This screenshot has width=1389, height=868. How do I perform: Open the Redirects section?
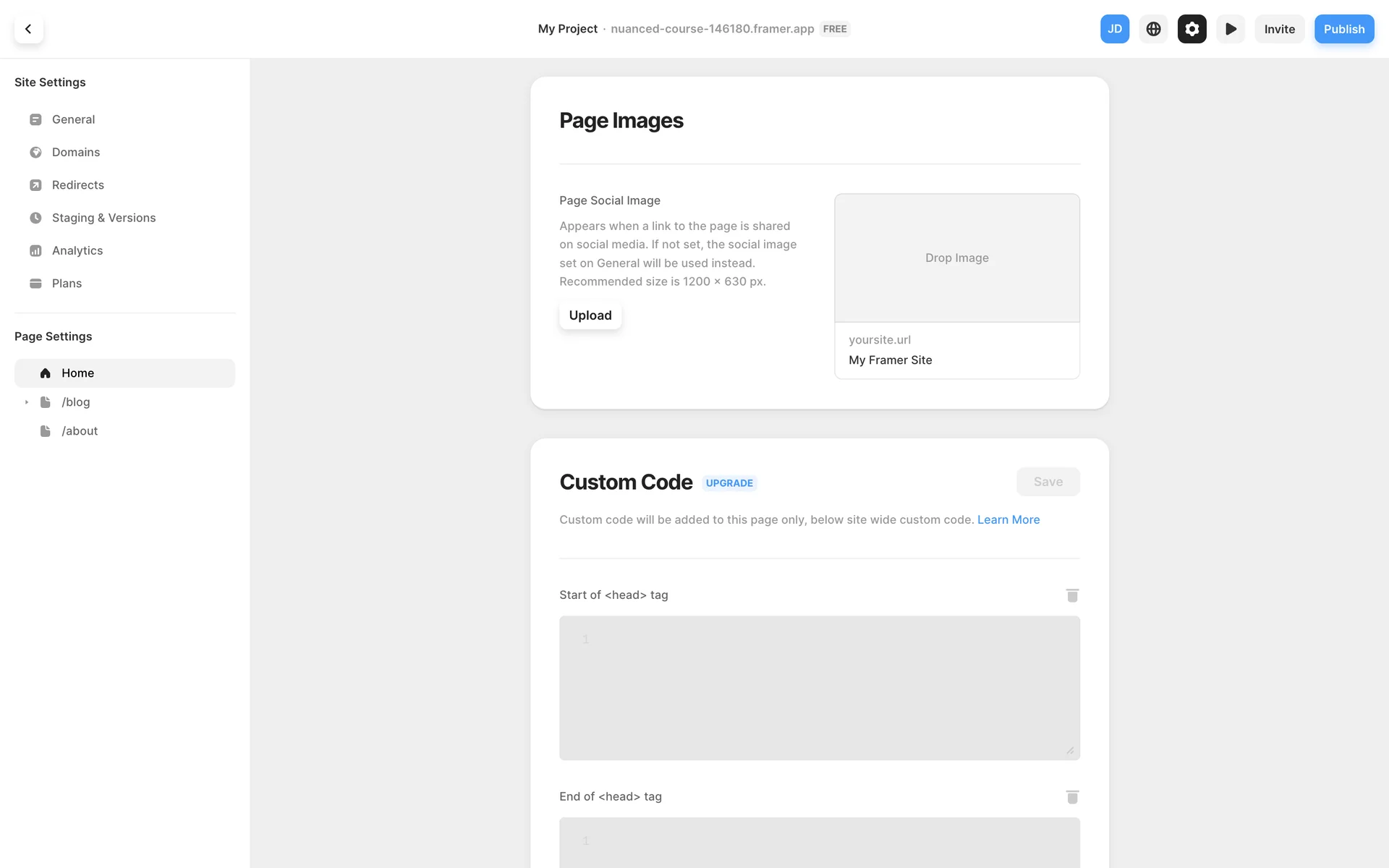pos(78,185)
